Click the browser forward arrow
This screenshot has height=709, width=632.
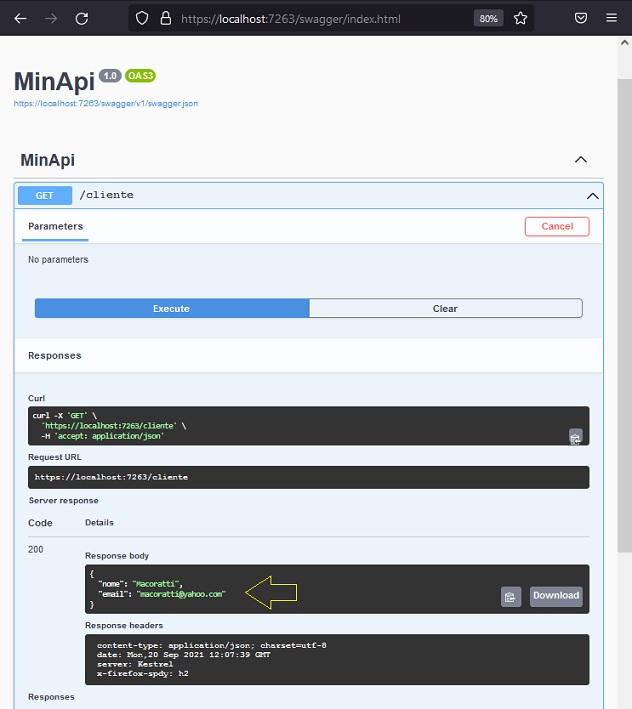[51, 19]
